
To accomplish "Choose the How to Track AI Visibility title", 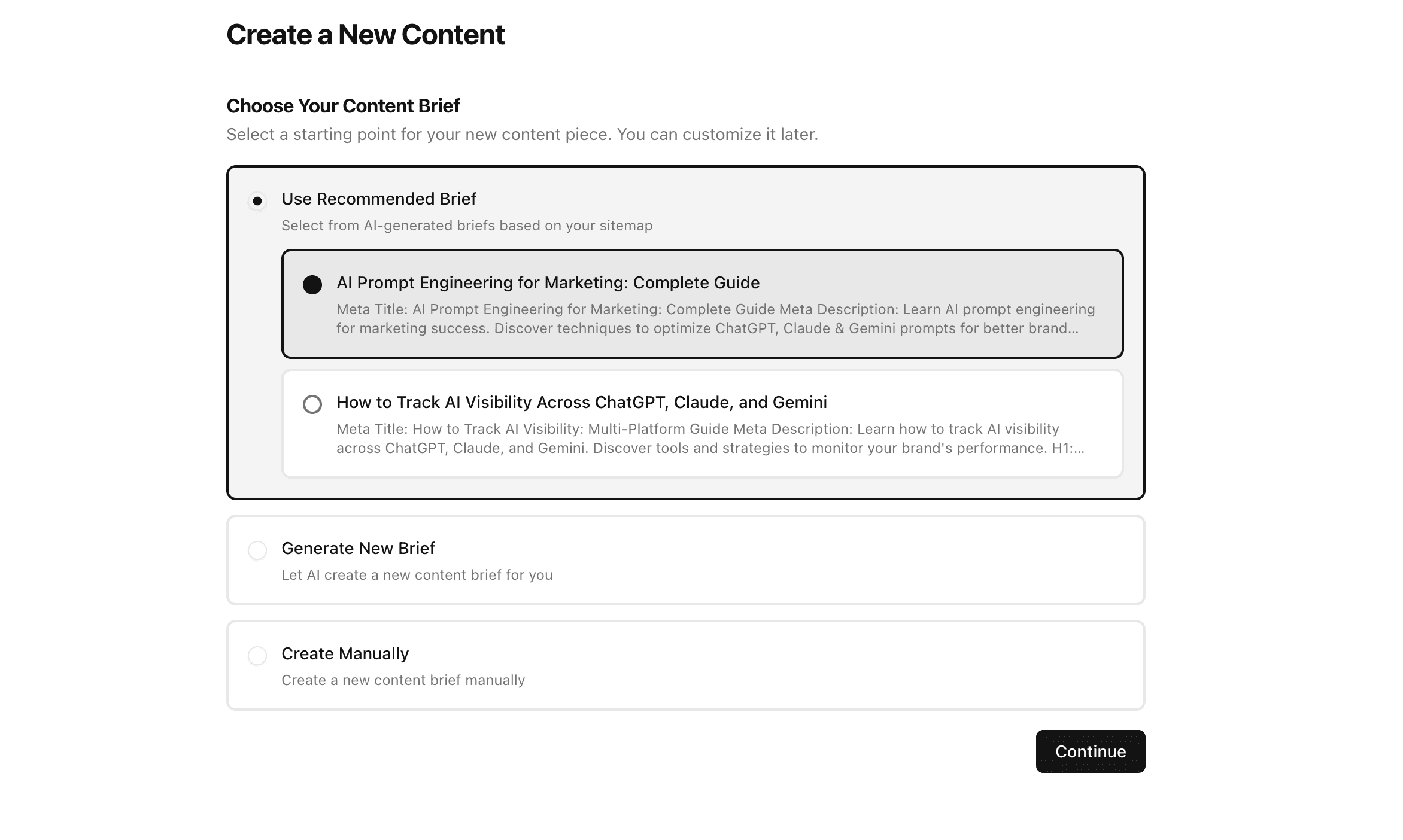I will 582,402.
